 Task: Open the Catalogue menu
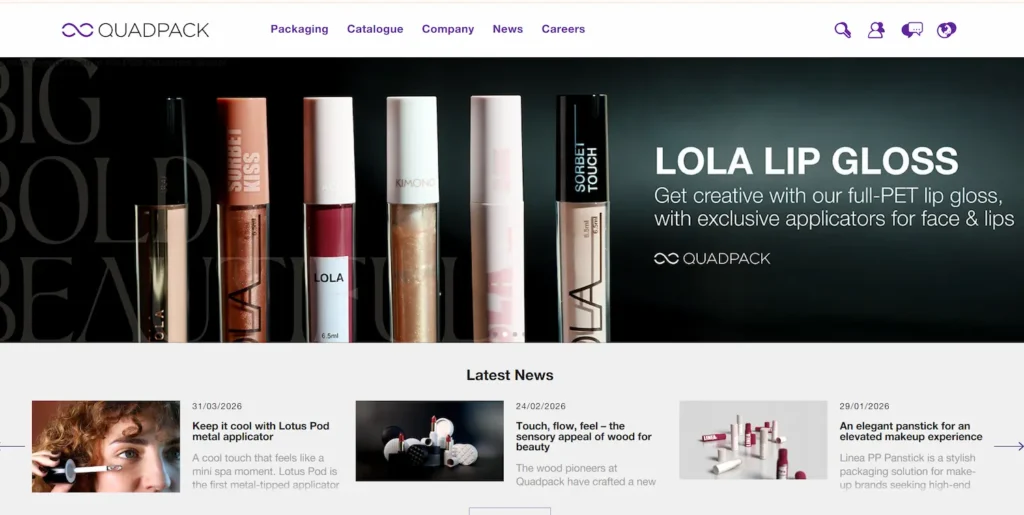(375, 29)
